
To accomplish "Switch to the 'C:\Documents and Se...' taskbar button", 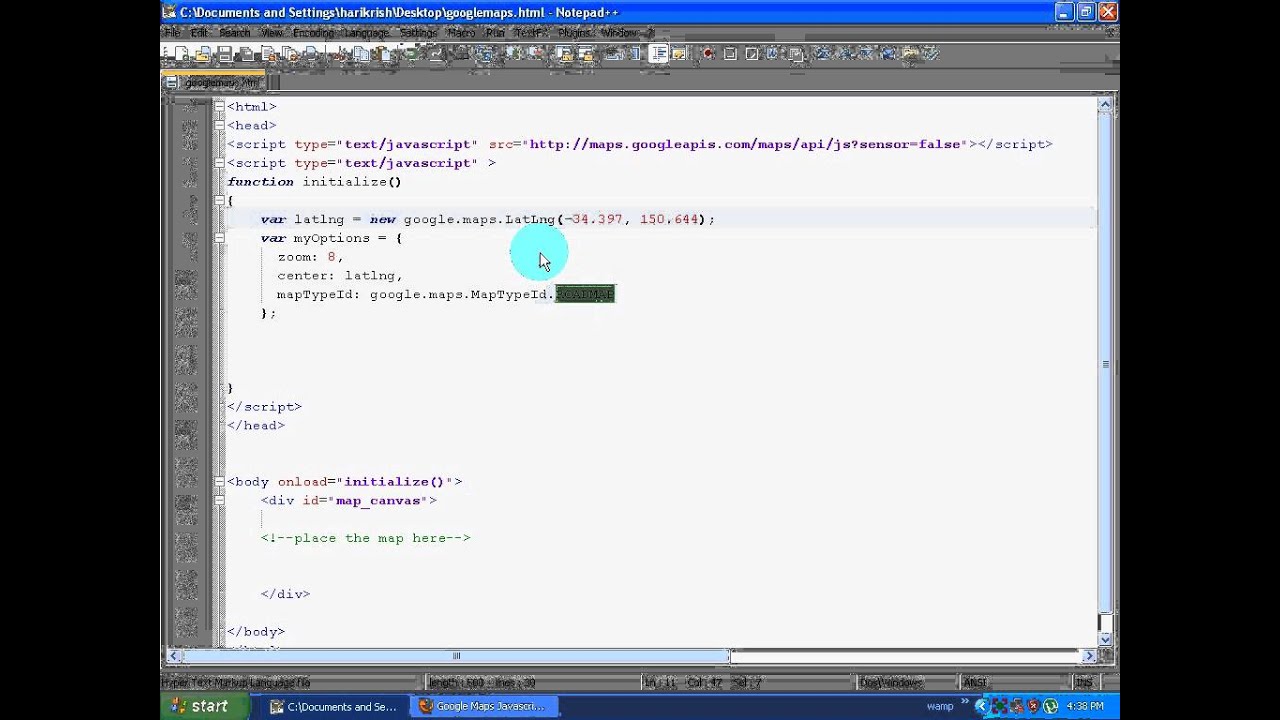I will click(334, 706).
